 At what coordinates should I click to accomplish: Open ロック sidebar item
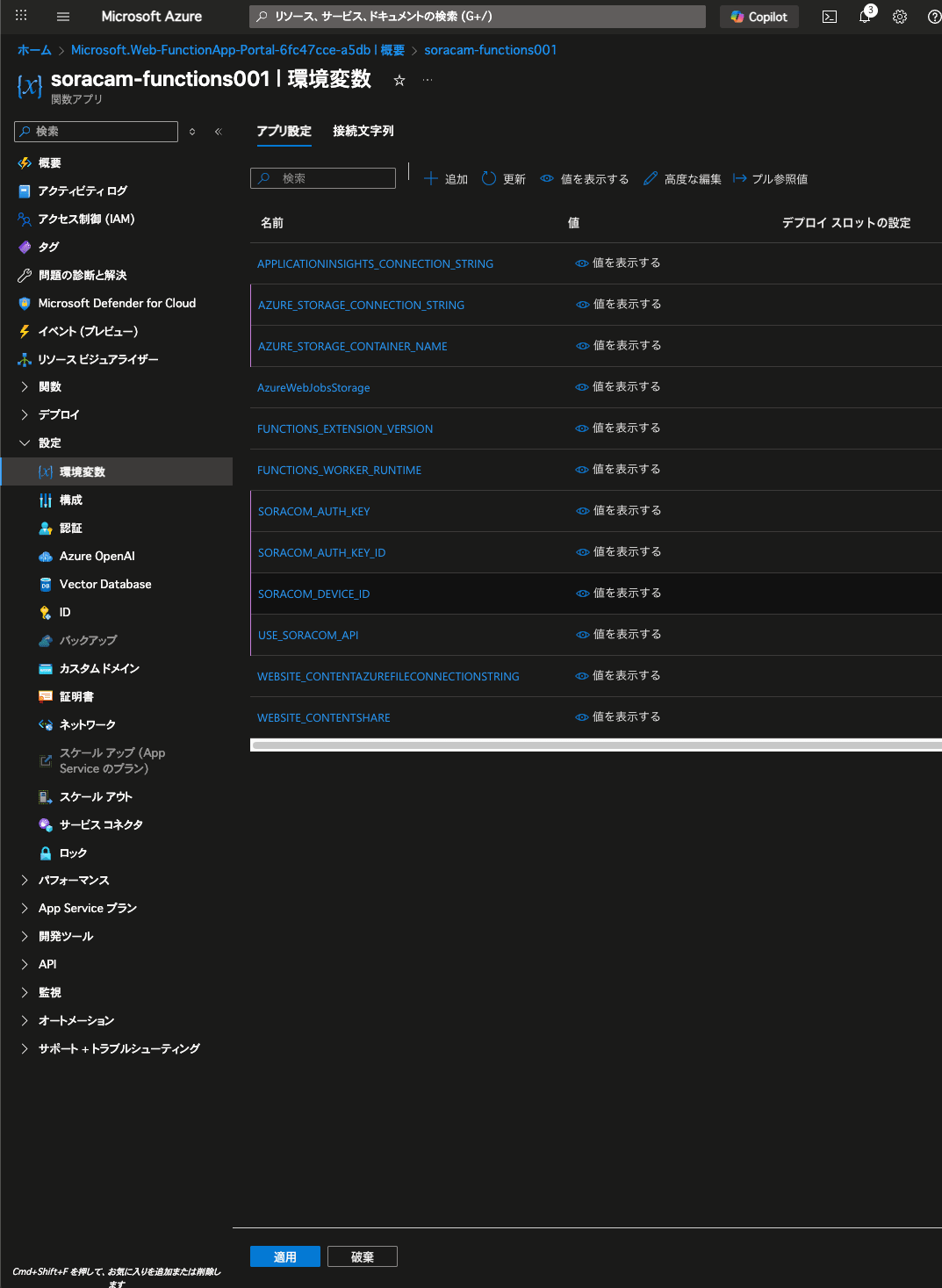pyautogui.click(x=73, y=853)
